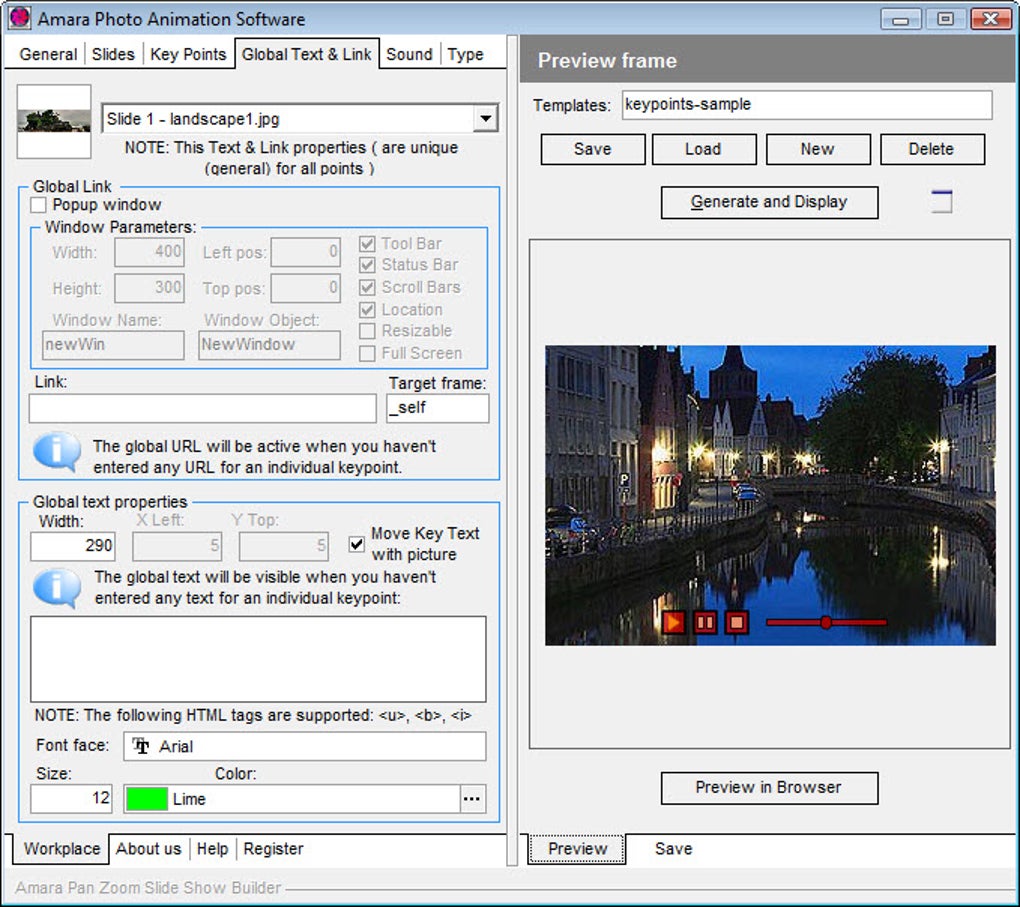This screenshot has height=907, width=1020.
Task: Click the Load template button
Action: (704, 149)
